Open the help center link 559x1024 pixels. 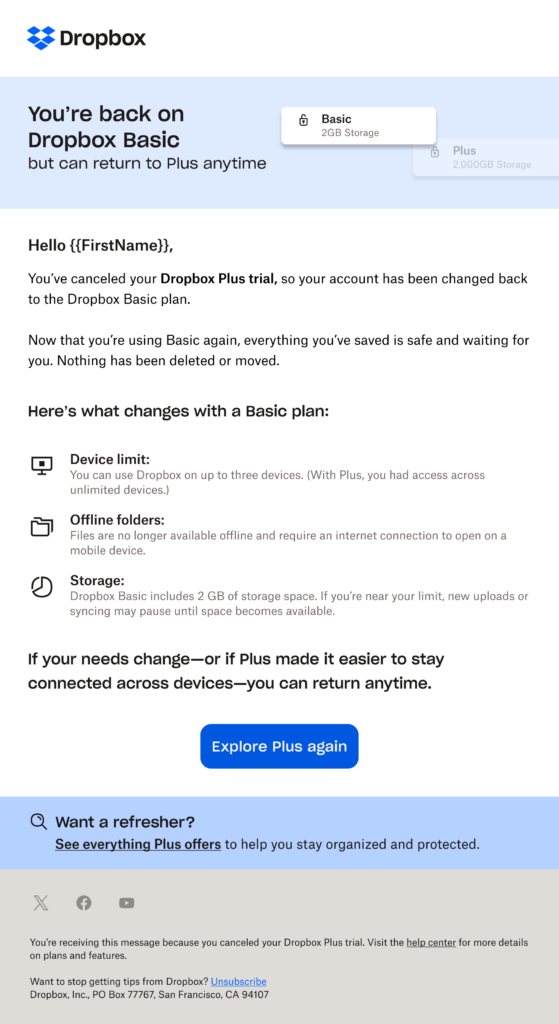(x=431, y=942)
